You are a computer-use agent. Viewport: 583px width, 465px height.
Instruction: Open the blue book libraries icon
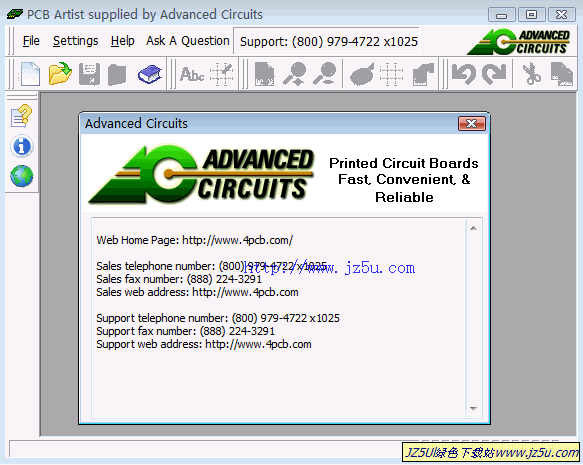(150, 74)
